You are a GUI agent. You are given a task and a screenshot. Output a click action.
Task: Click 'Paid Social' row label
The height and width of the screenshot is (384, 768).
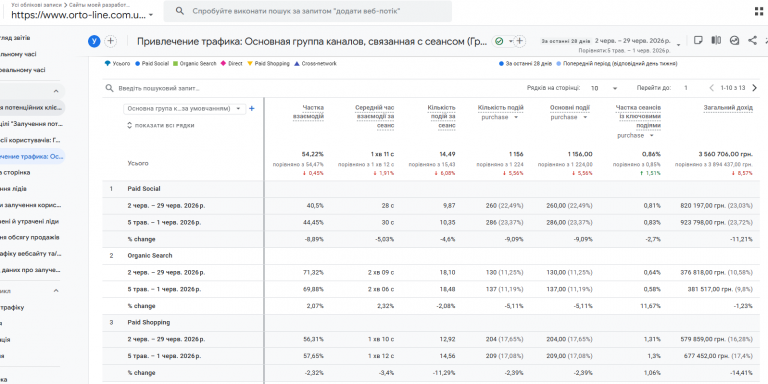click(x=144, y=189)
